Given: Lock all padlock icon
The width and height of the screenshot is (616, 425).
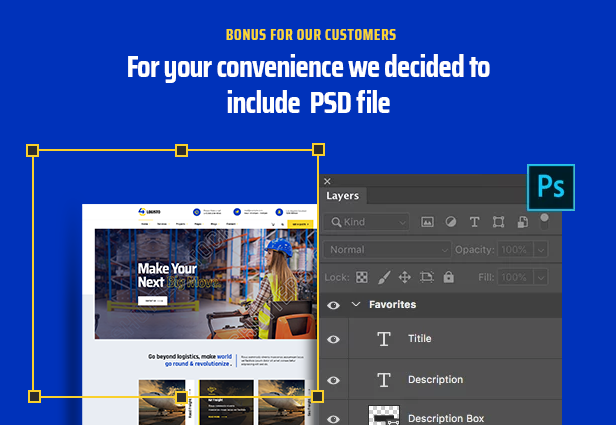Looking at the screenshot, I should 449,277.
